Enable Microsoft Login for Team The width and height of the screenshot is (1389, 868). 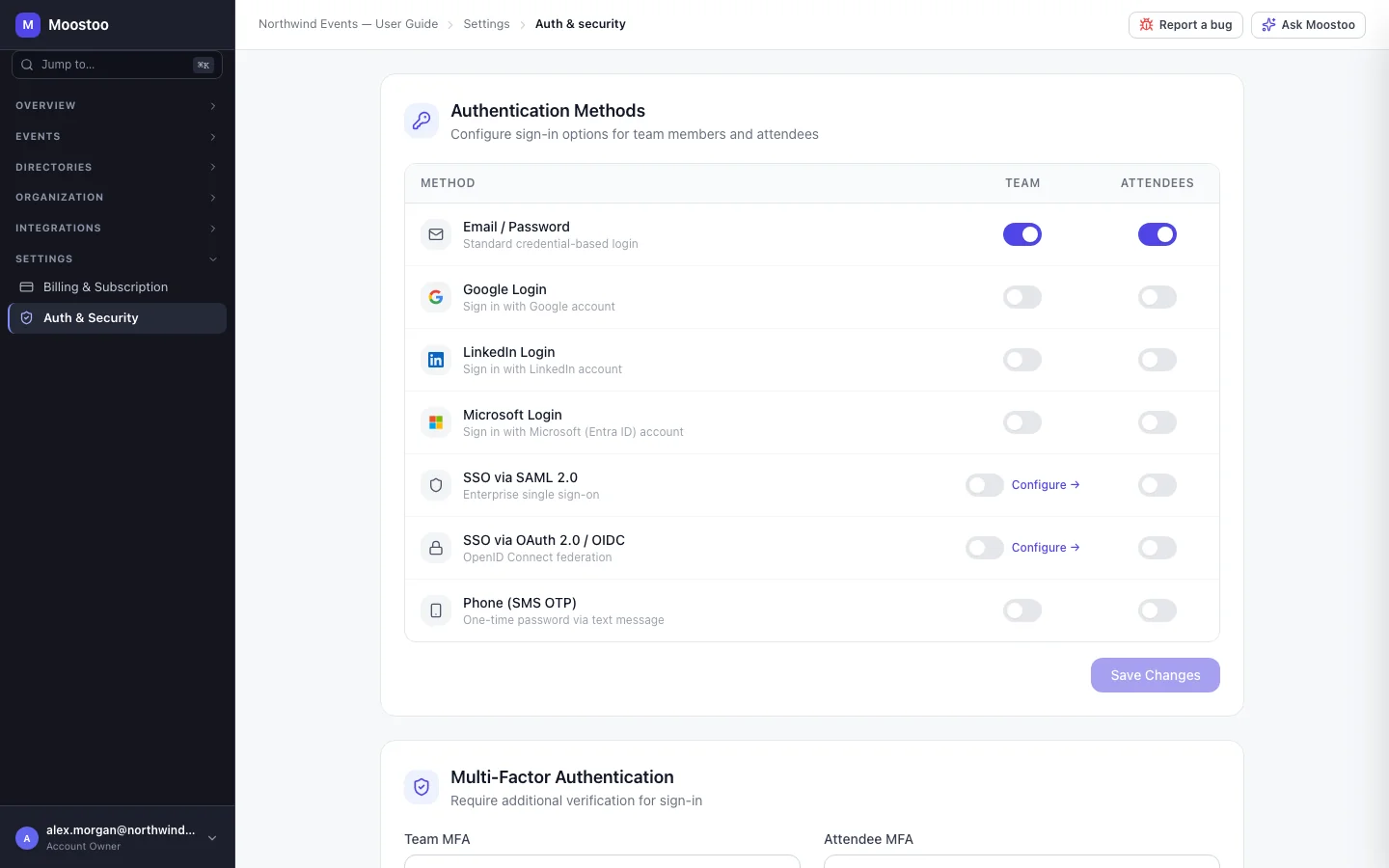[1022, 422]
